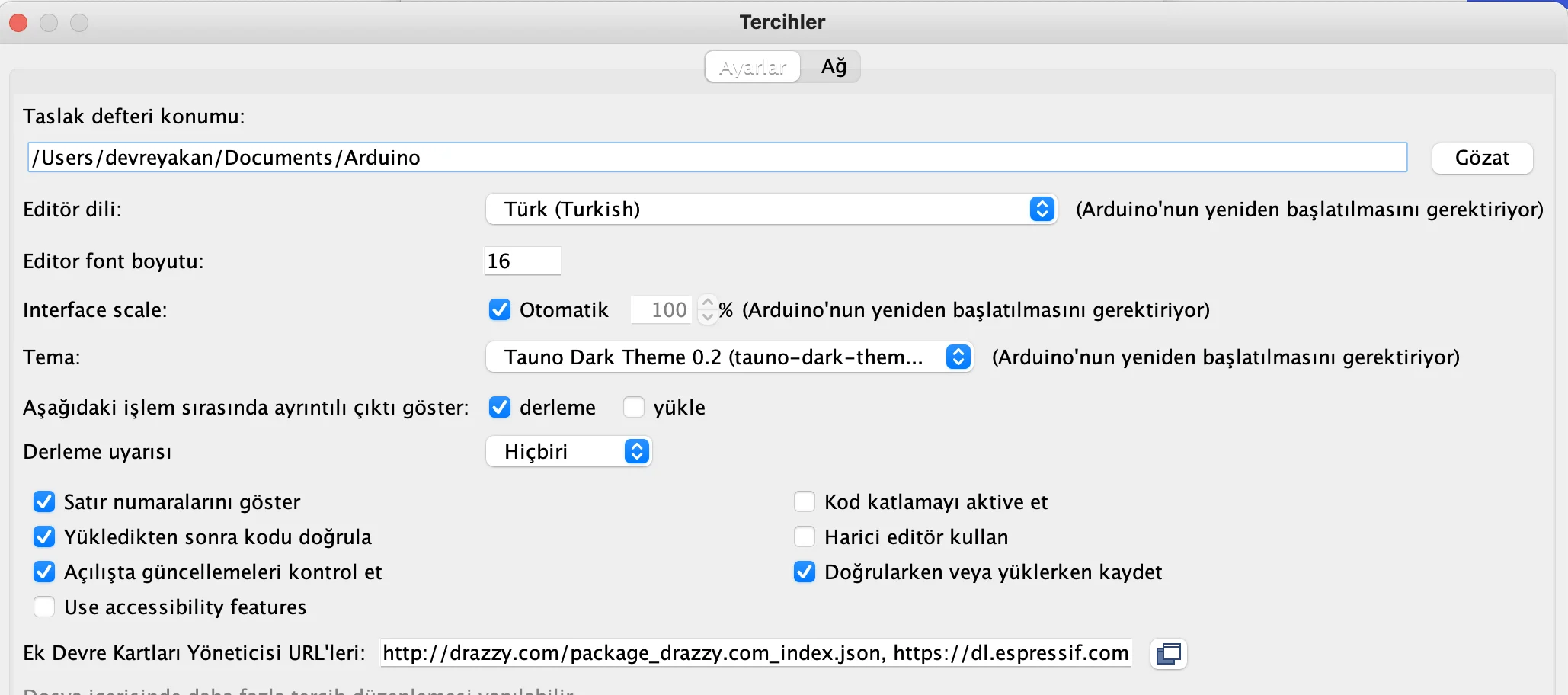Enable Kod katlamayı aktive et
The image size is (1568, 695).
pos(805,501)
